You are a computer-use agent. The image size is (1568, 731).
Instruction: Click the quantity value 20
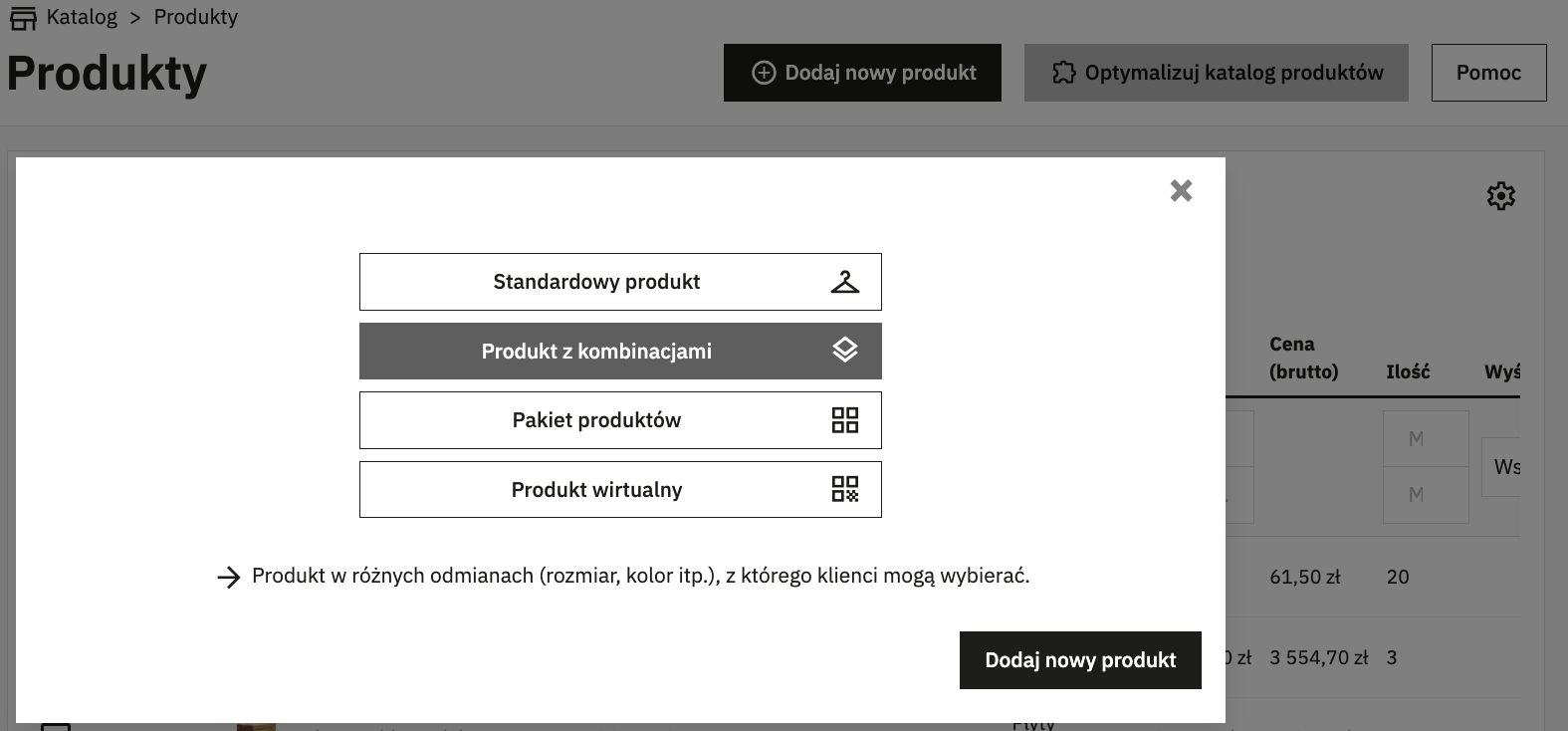click(x=1398, y=577)
